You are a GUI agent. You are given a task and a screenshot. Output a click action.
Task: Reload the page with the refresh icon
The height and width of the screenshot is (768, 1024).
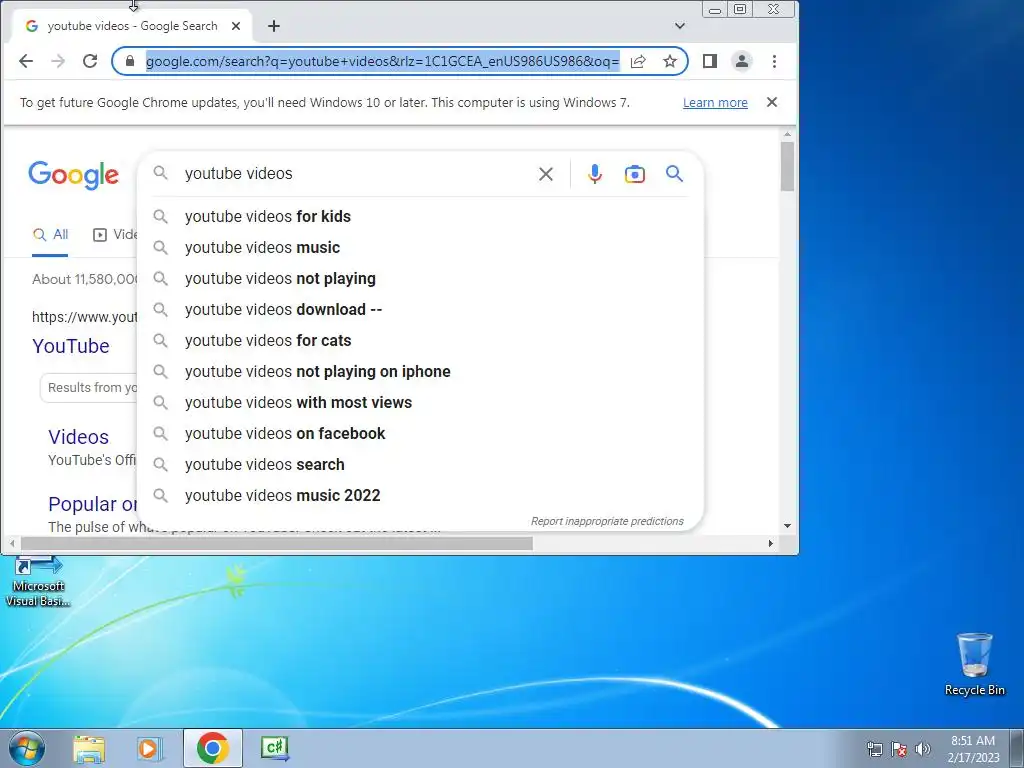[x=90, y=61]
